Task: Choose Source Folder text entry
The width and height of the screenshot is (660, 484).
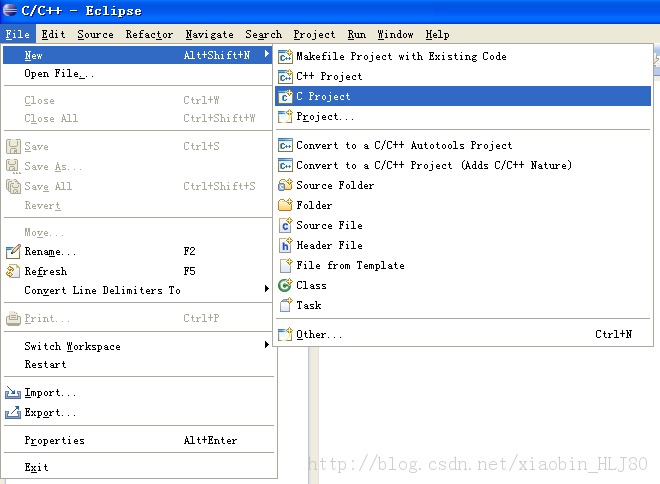Action: 335,185
